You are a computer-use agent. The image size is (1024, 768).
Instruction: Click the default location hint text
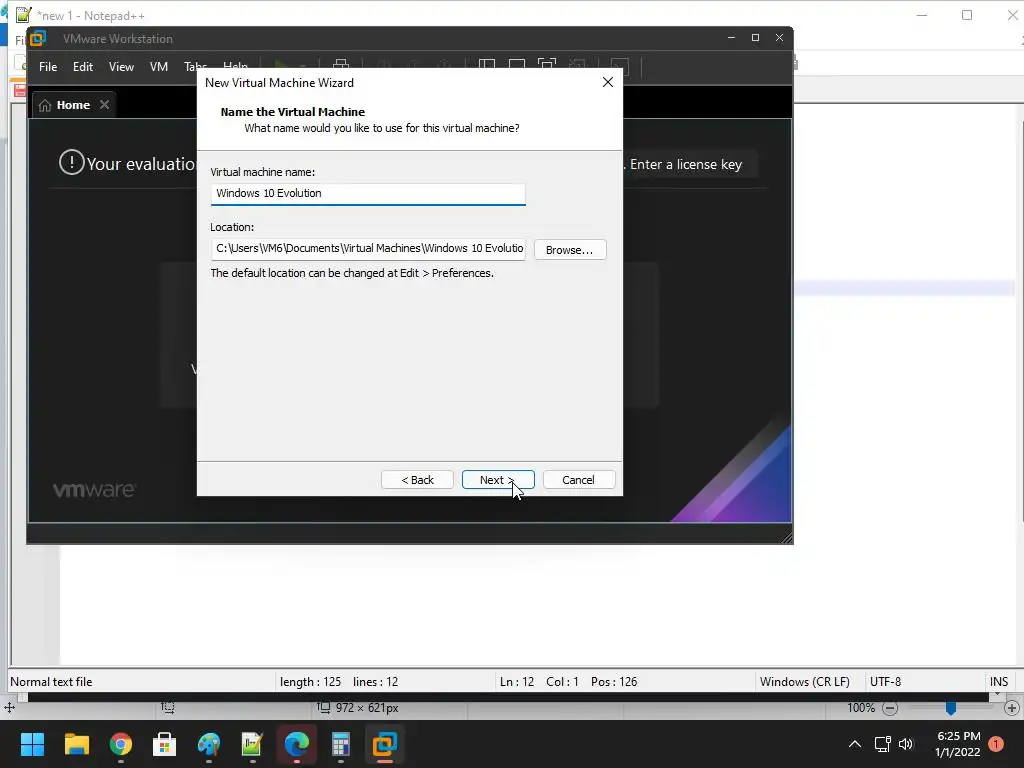(352, 273)
